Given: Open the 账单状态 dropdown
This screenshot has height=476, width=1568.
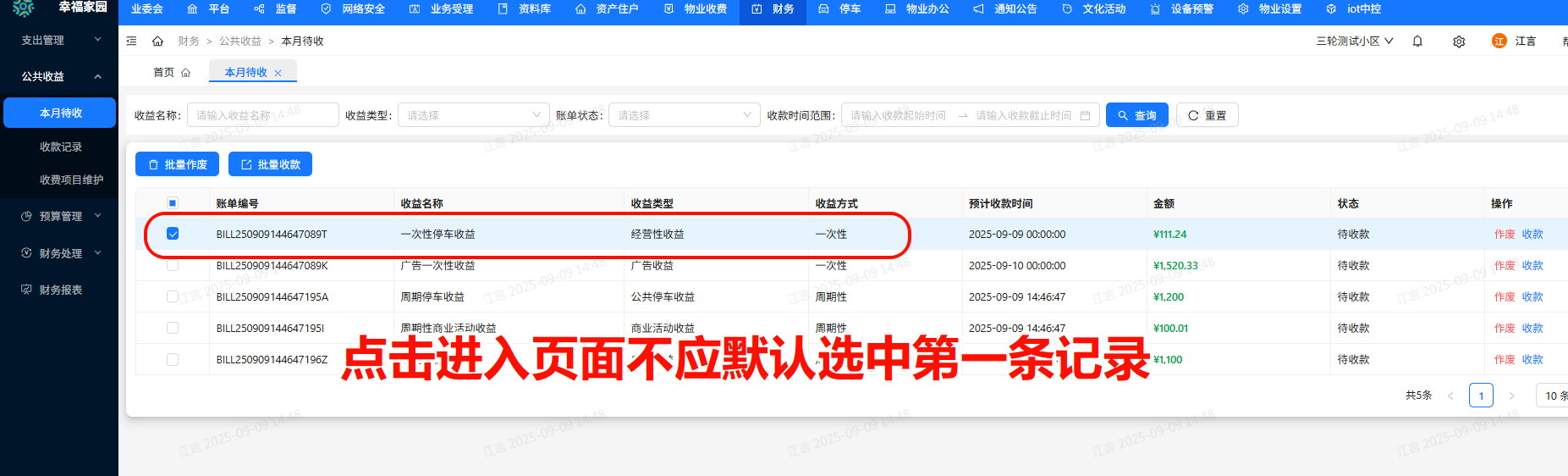Looking at the screenshot, I should point(684,115).
